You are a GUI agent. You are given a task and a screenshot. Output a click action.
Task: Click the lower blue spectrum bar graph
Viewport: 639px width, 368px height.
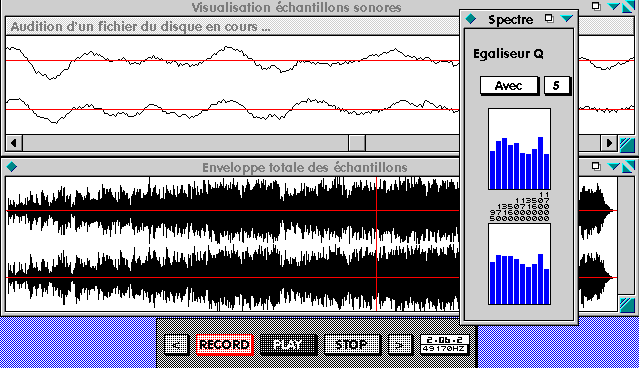coord(519,264)
